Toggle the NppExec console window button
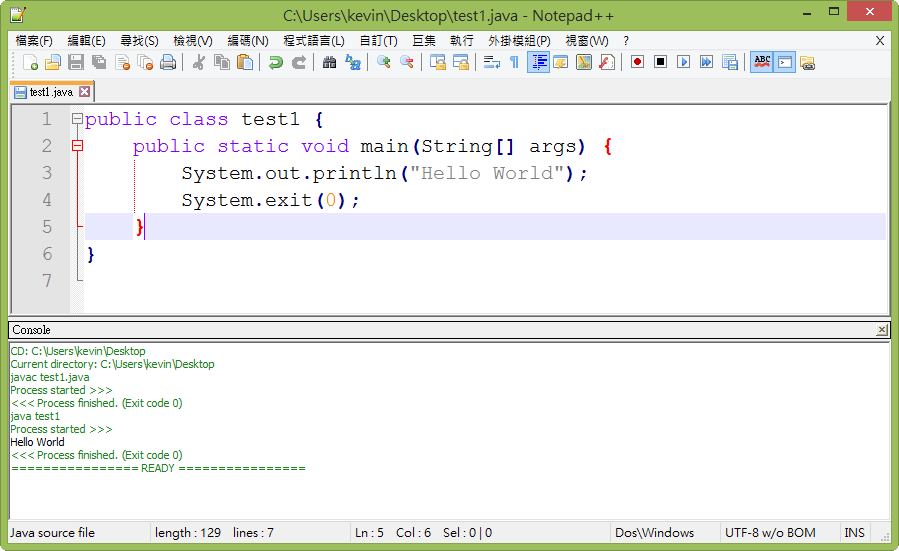The image size is (899, 551). pyautogui.click(x=784, y=62)
